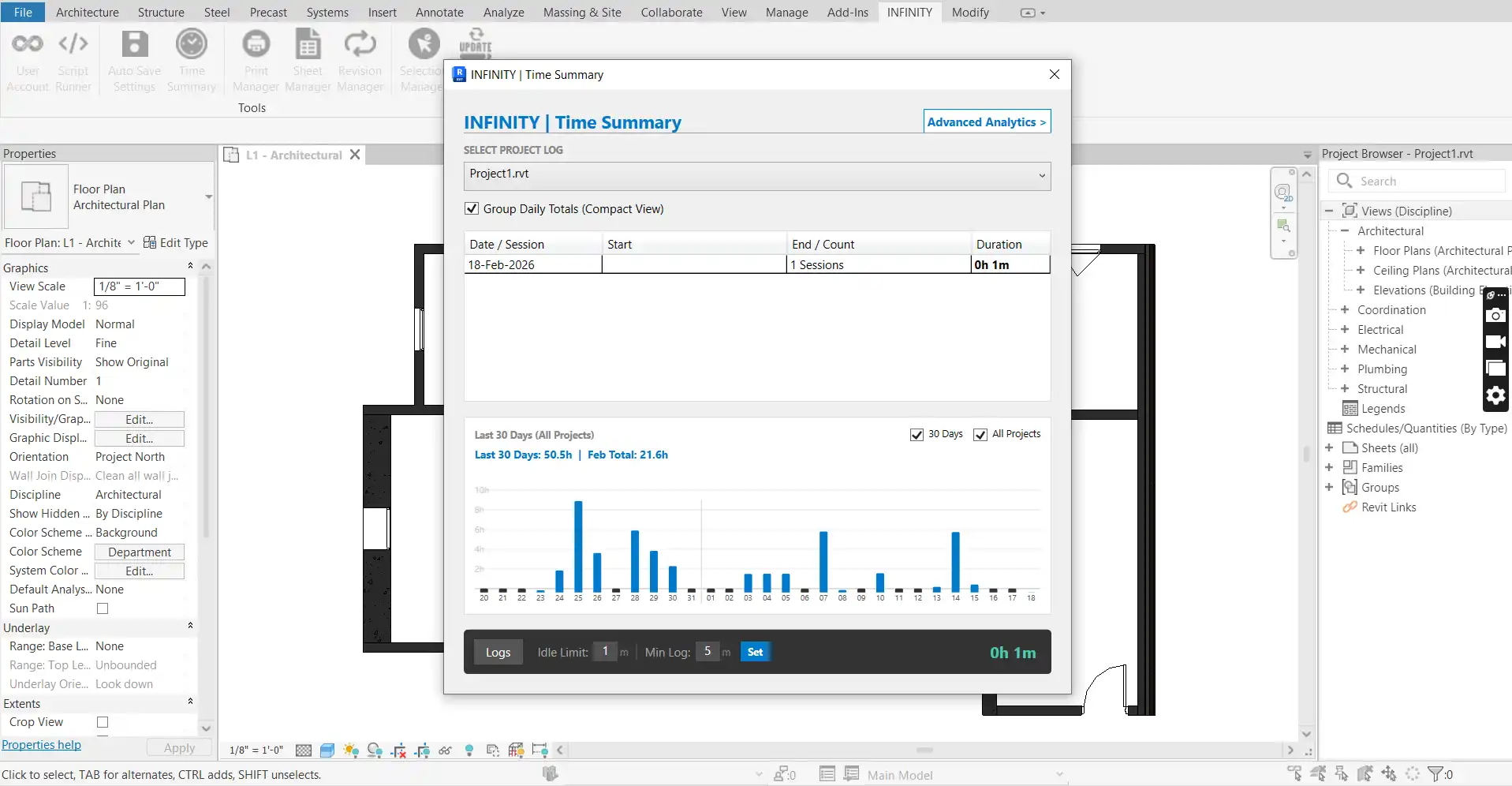This screenshot has width=1512, height=786.
Task: Click the screenshot camera icon
Action: click(x=1495, y=316)
